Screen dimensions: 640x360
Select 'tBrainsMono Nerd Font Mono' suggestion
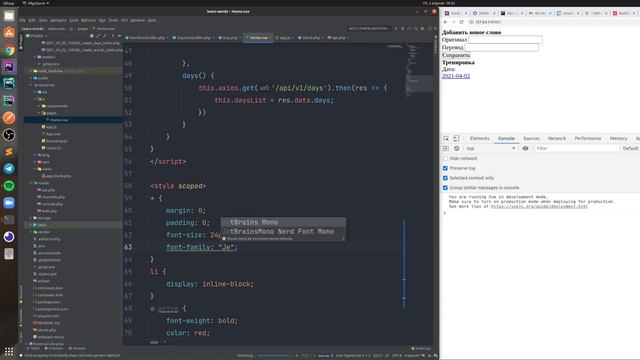283,232
